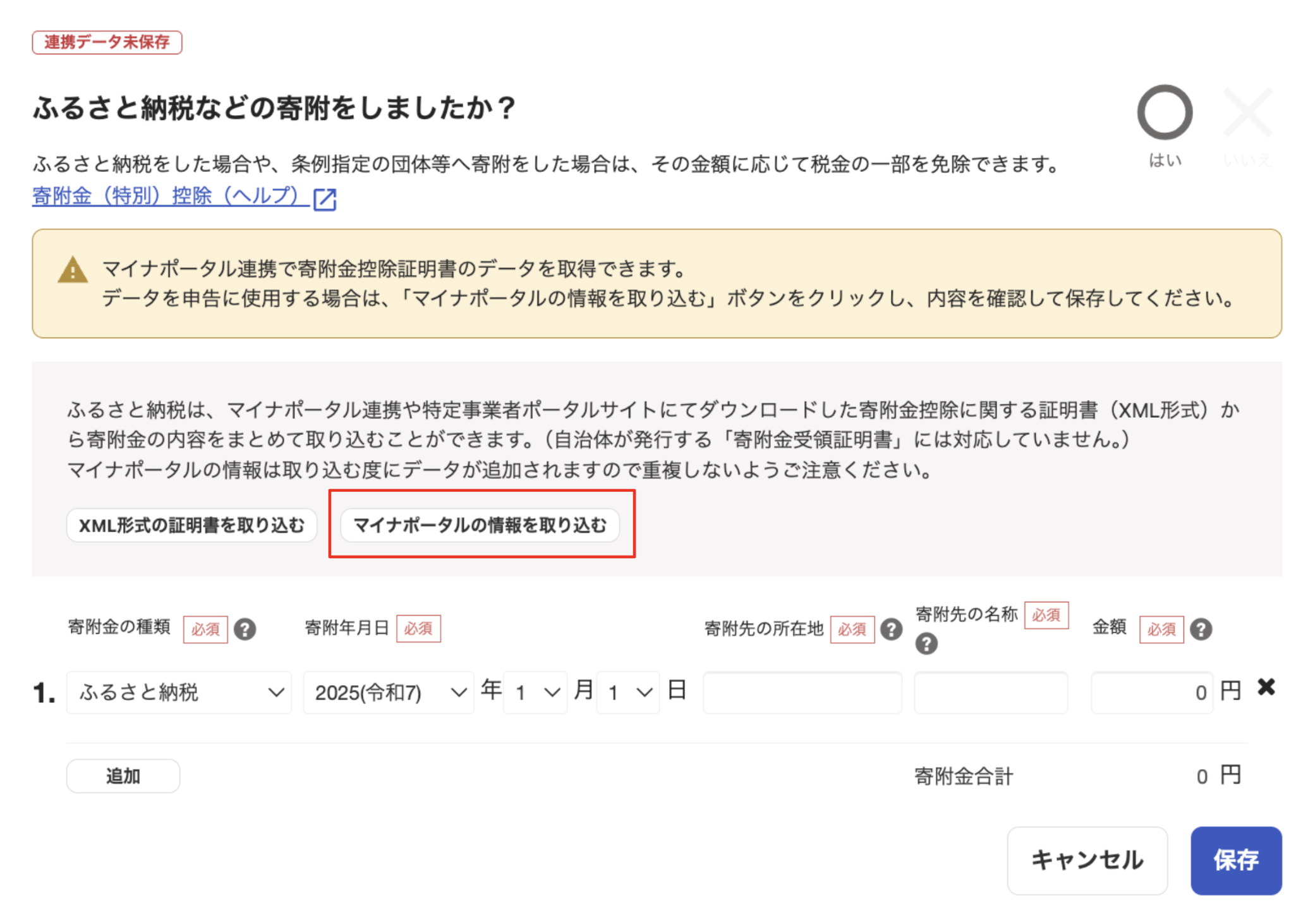Click the 追加 button

pos(123,775)
